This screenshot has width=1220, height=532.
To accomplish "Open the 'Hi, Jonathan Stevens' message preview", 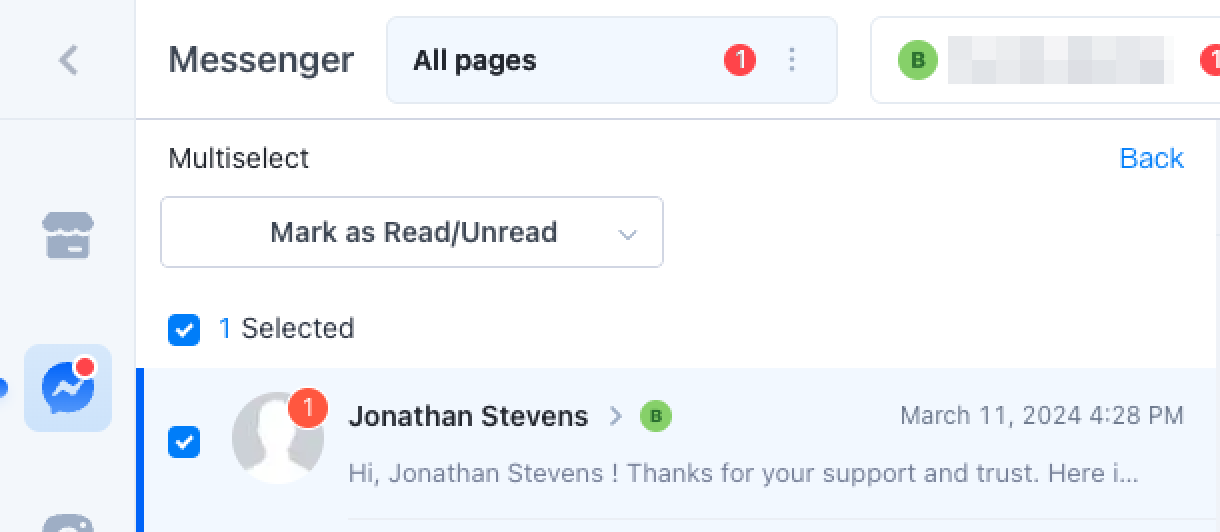I will (x=743, y=472).
